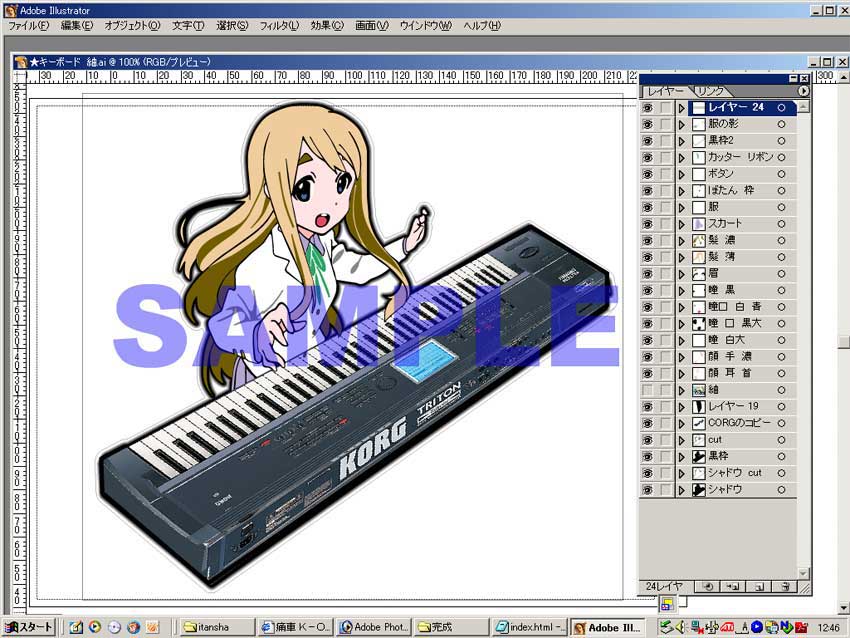Expand the 瞳 白大 layer

pos(681,340)
